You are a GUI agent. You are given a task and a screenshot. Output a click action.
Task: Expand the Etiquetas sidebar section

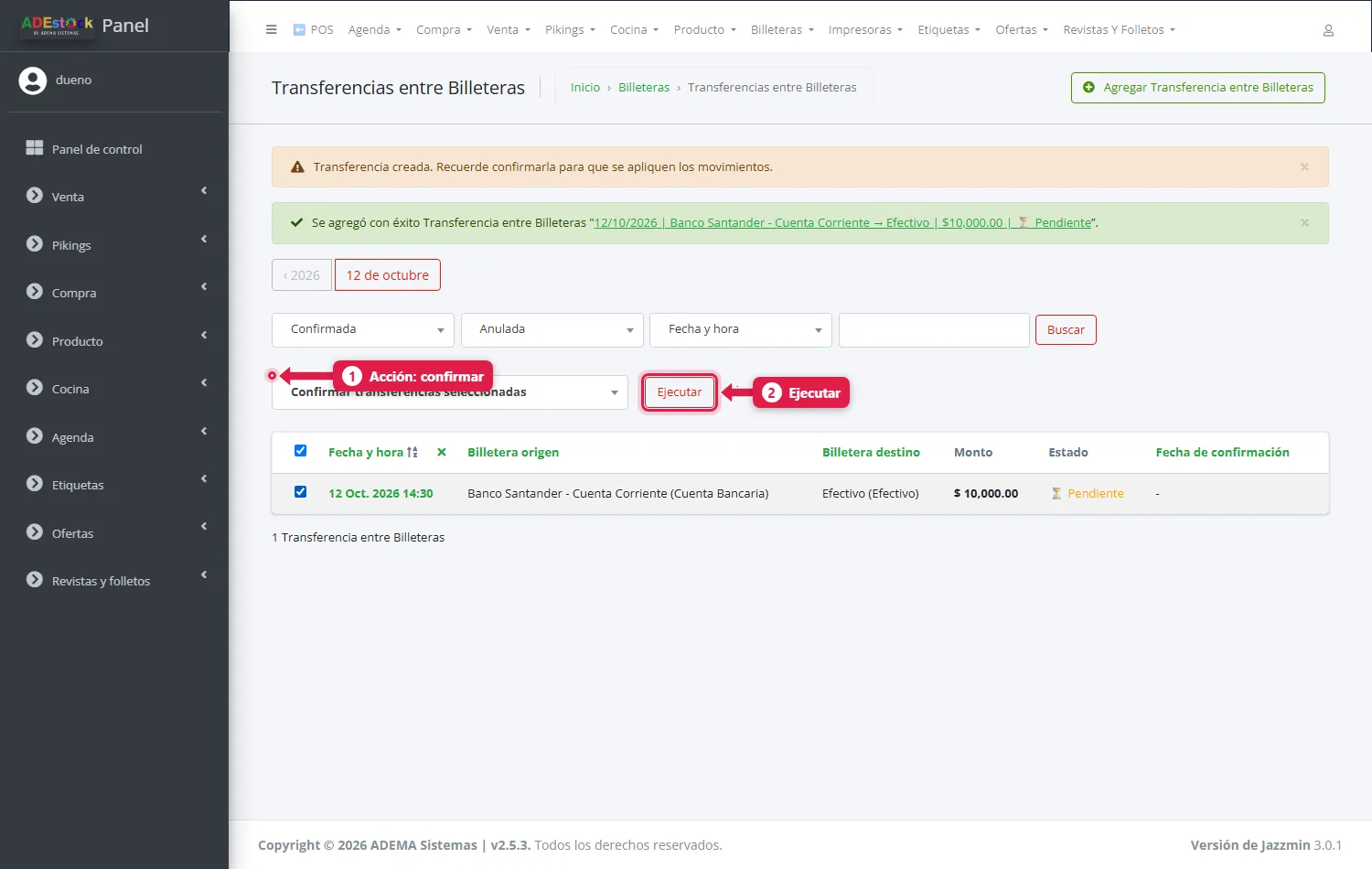(x=114, y=485)
